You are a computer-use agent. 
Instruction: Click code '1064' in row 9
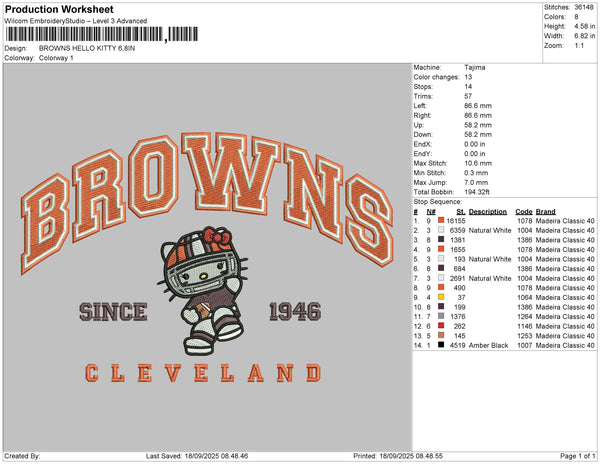click(525, 297)
